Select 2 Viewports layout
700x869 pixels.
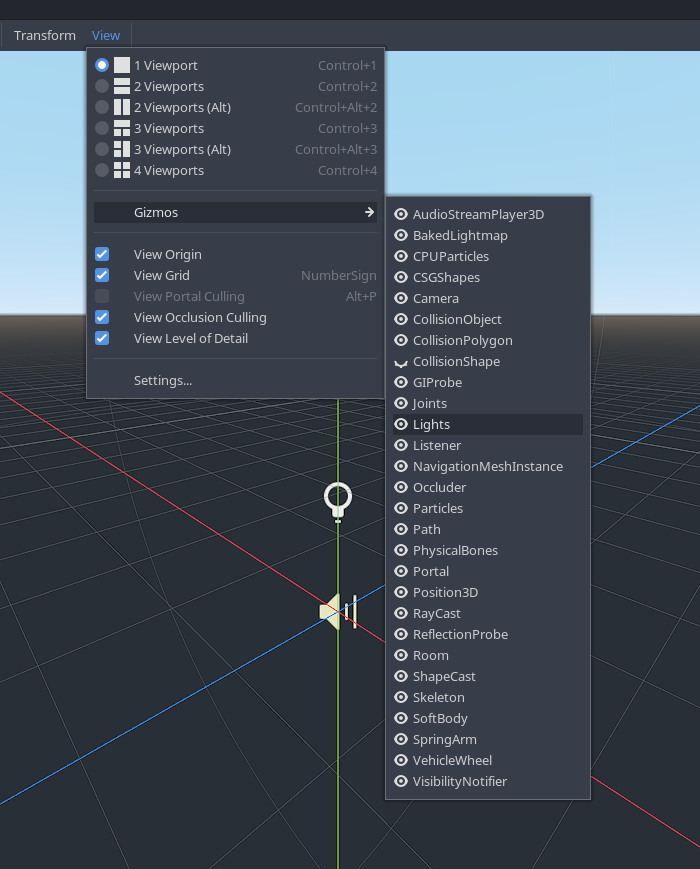pyautogui.click(x=236, y=86)
